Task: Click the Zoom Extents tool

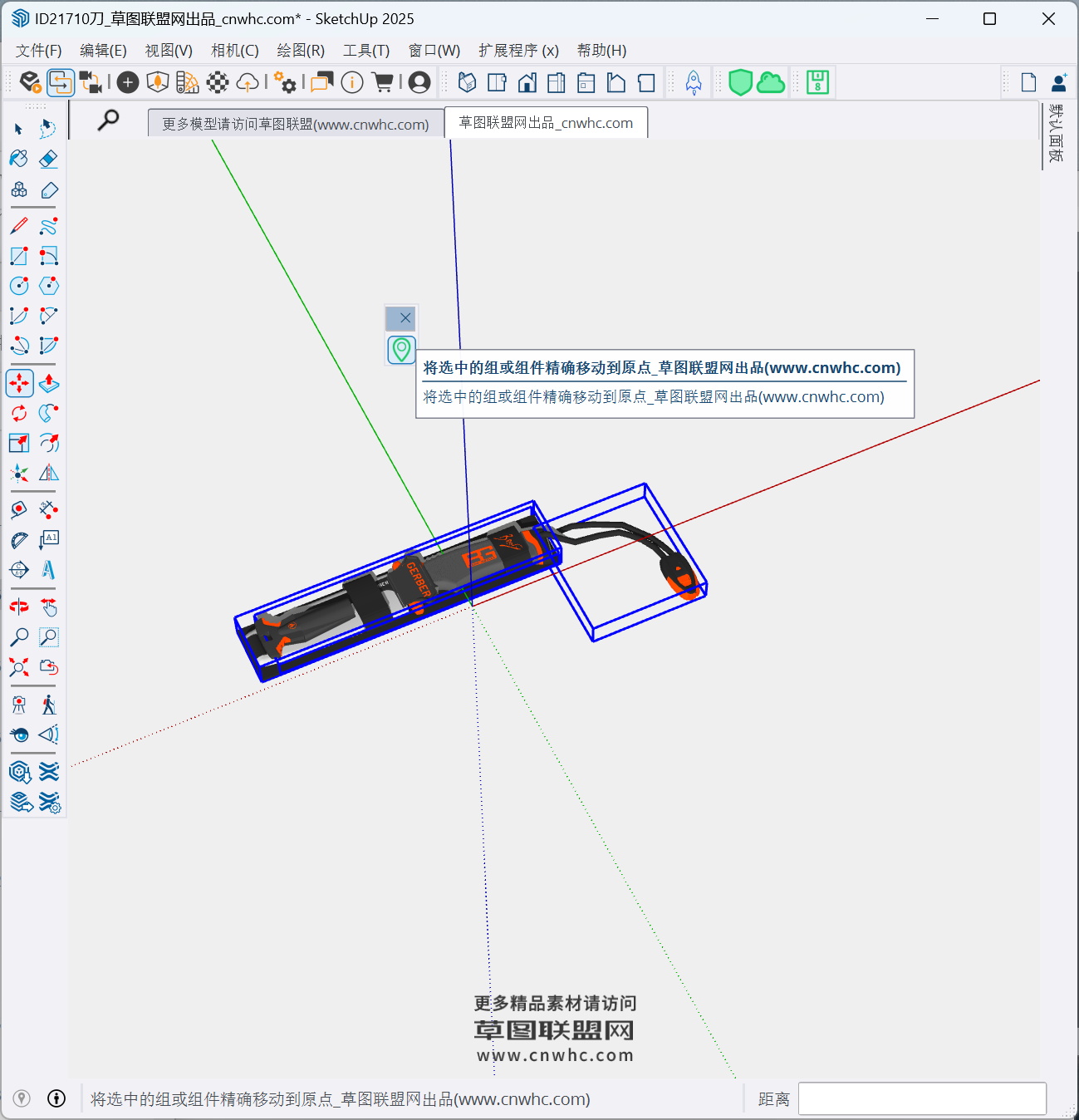Action: pos(19,667)
